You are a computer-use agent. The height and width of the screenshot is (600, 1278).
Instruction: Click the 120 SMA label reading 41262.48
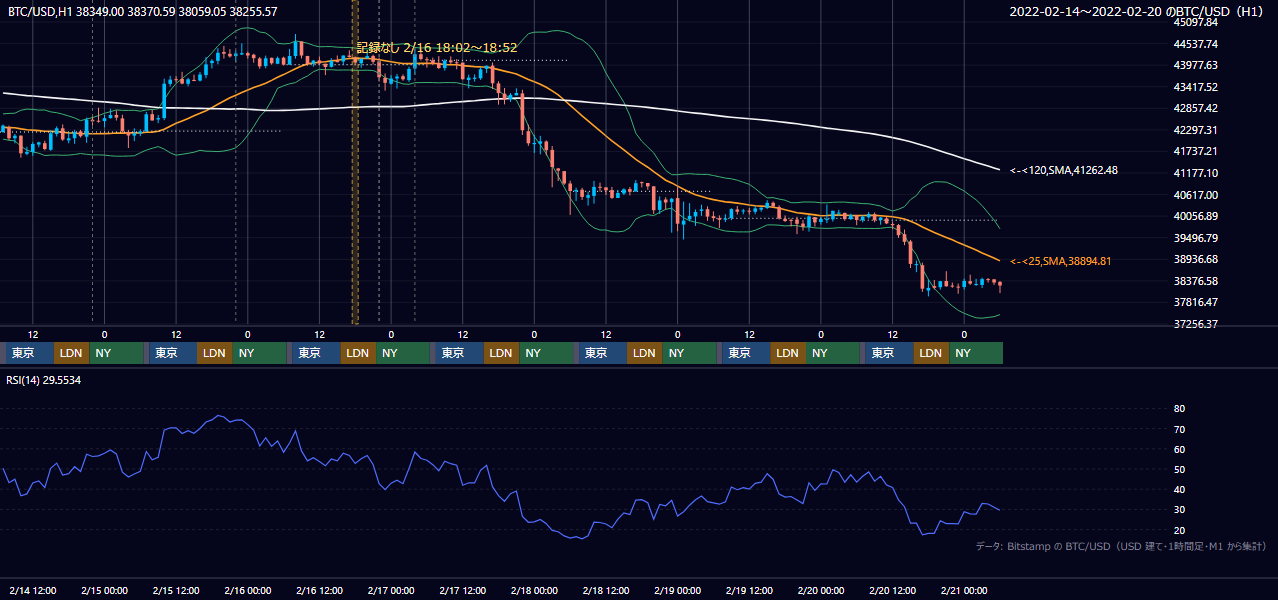pyautogui.click(x=1064, y=171)
